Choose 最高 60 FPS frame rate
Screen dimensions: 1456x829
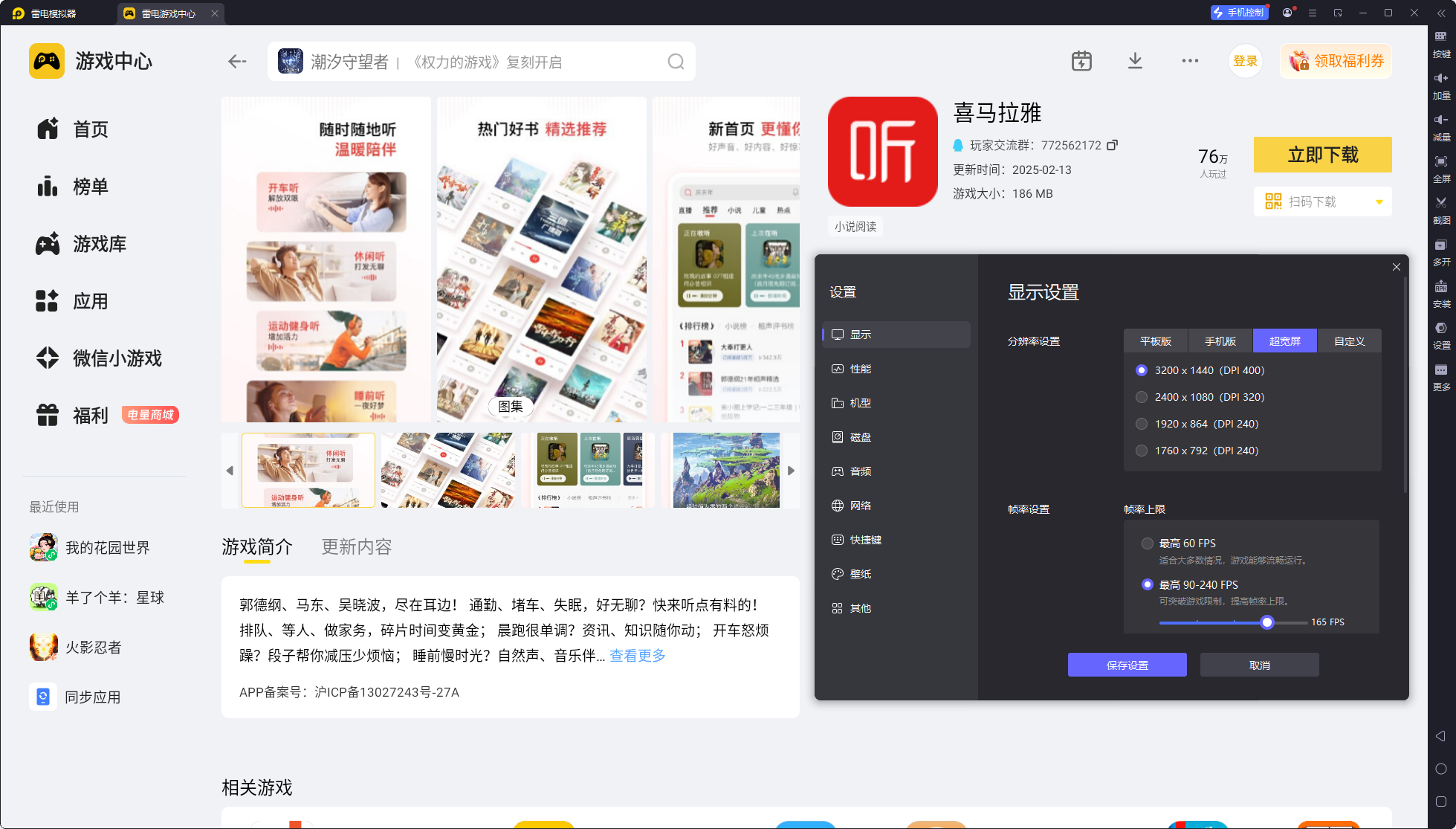1148,543
